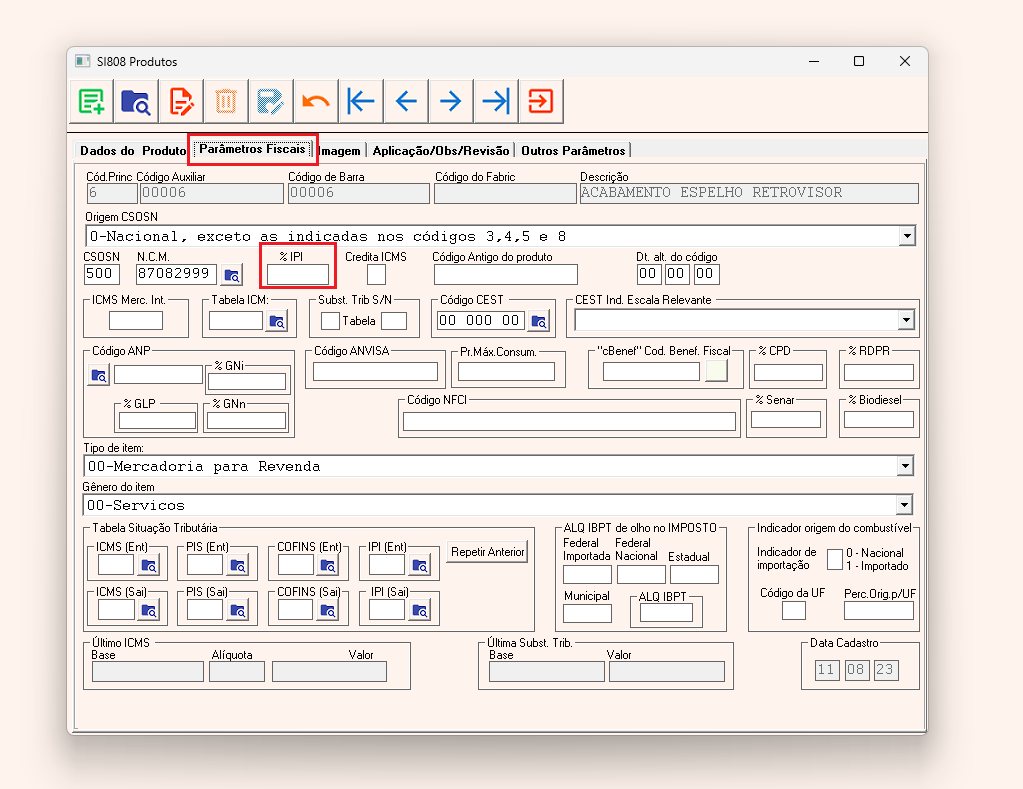Click the Código NFCI input field

coord(570,422)
